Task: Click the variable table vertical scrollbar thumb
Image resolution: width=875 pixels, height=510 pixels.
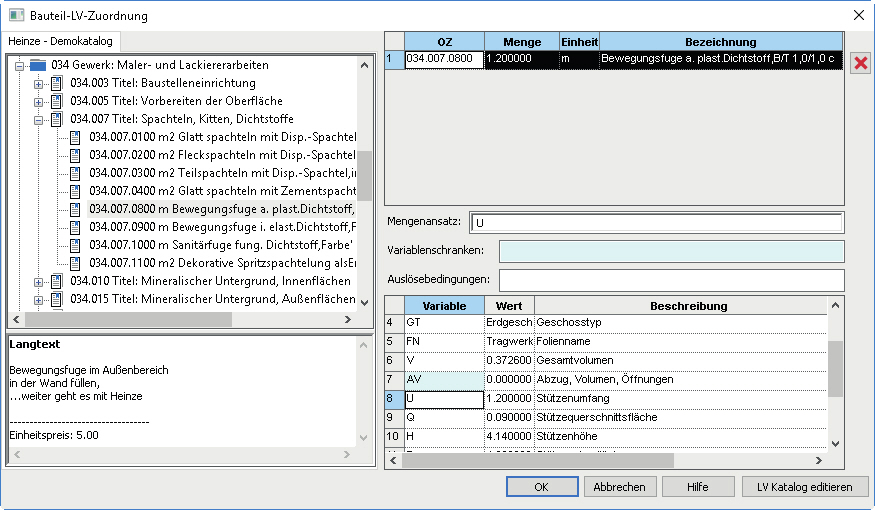Action: pyautogui.click(x=835, y=369)
